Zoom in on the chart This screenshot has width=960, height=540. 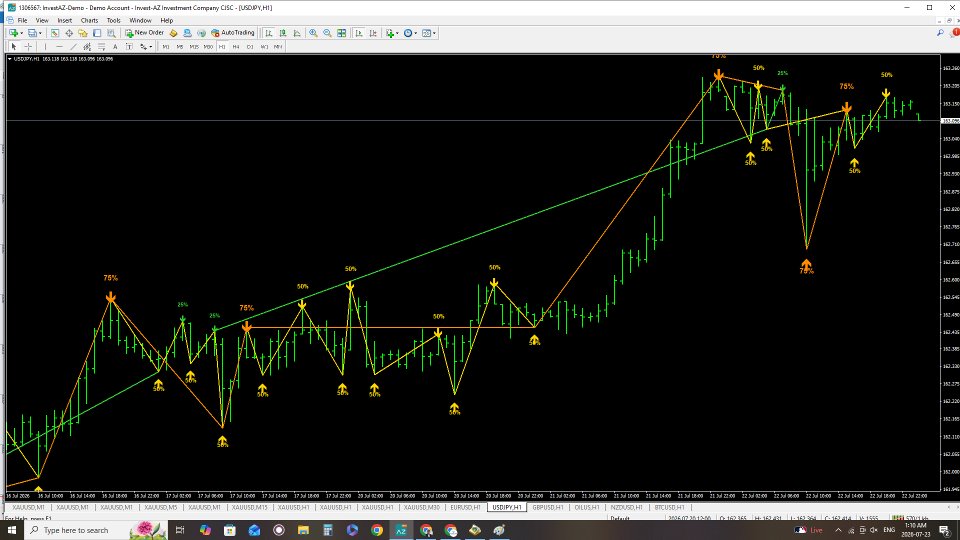pos(313,33)
